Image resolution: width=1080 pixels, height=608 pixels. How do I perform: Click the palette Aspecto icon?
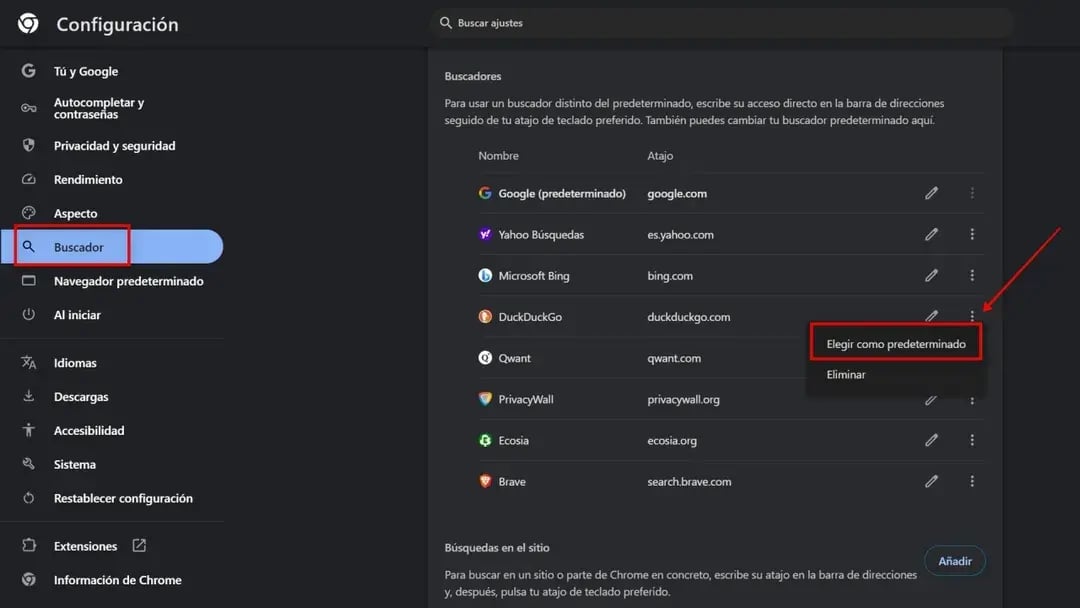[28, 212]
